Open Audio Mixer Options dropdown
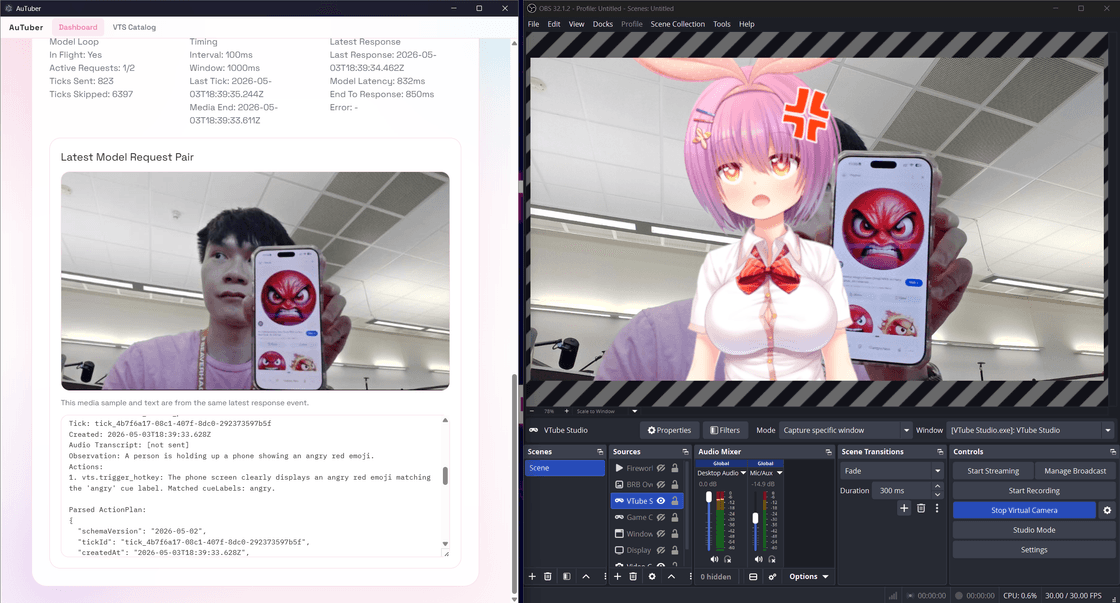 pyautogui.click(x=809, y=577)
